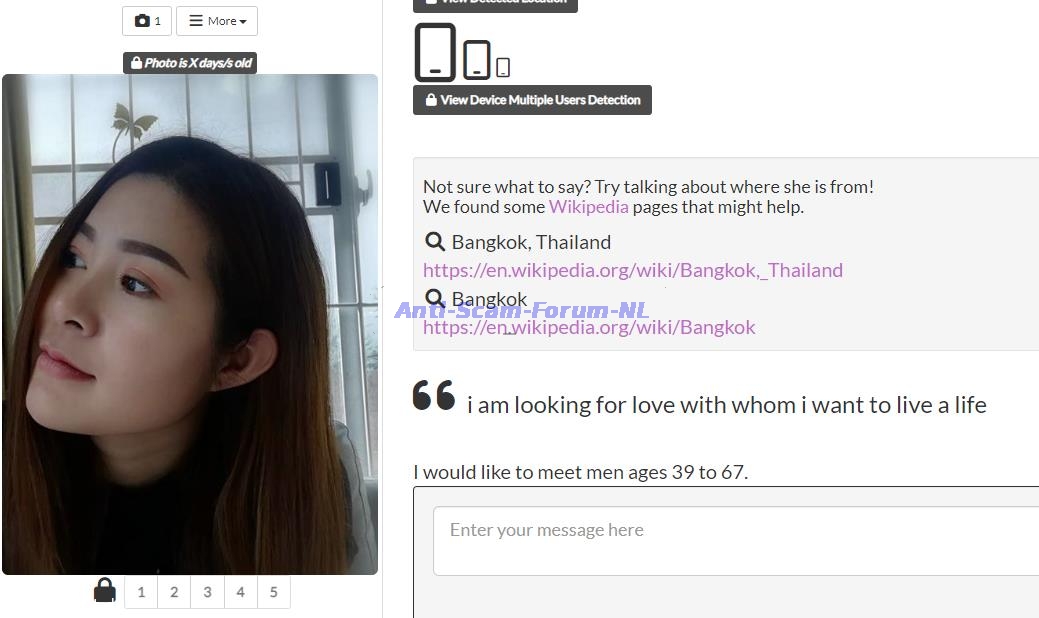Viewport: 1039px width, 618px height.
Task: Click the padlock icon below the photo
Action: 105,591
